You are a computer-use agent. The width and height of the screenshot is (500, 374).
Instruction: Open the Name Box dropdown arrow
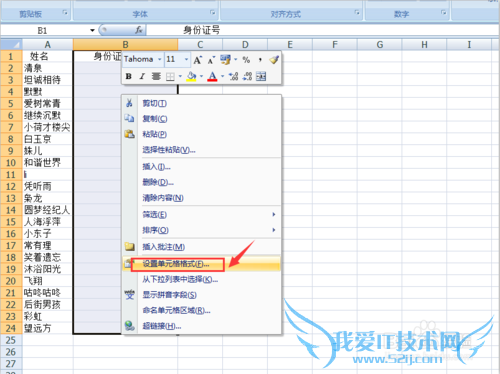point(92,30)
